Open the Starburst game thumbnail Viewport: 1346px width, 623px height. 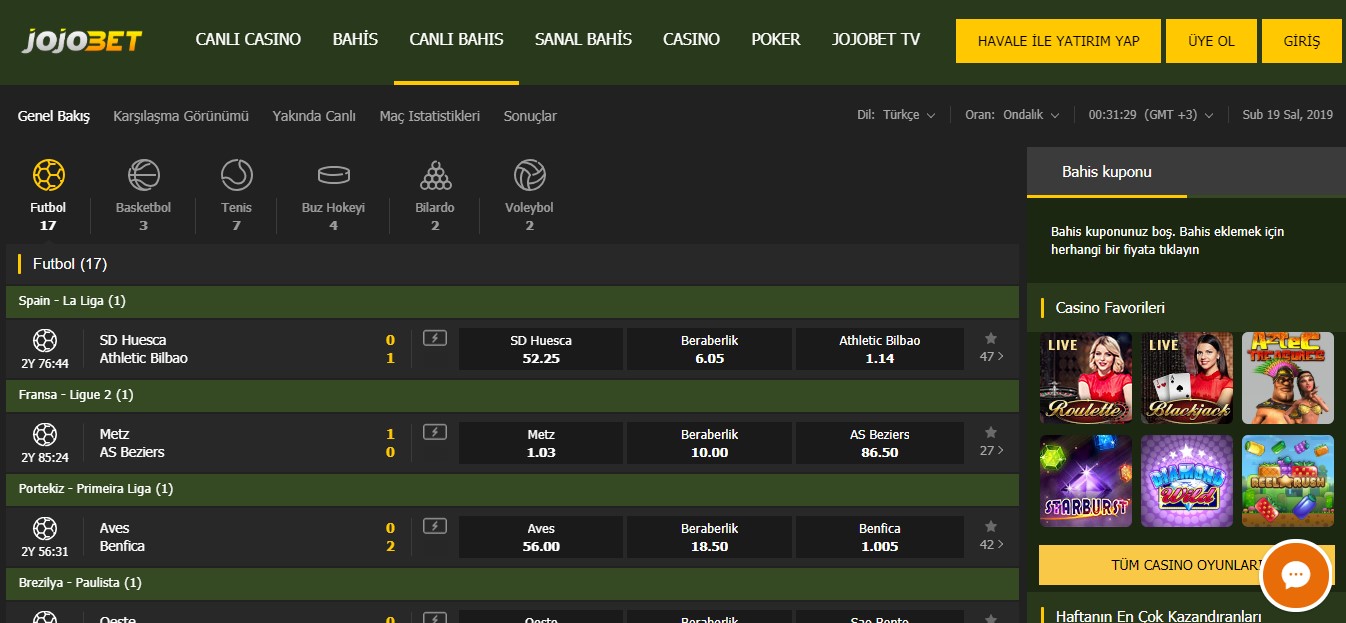tap(1086, 480)
